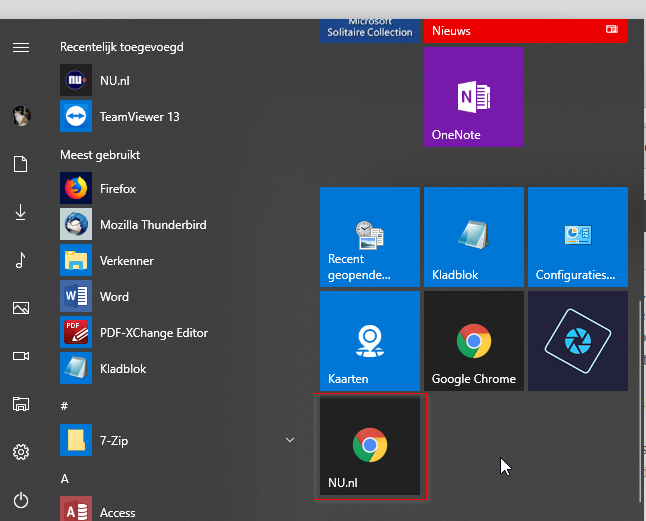Click the Power button icon

(21, 500)
